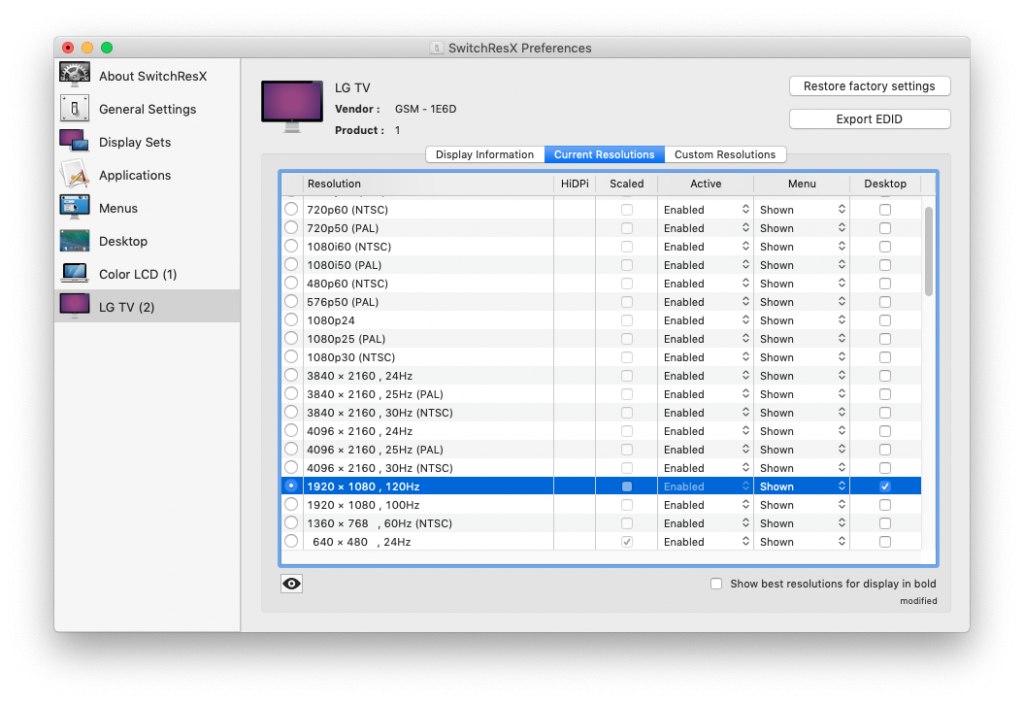Viewport: 1024px width, 704px height.
Task: Click the Restore factory settings button
Action: 869,86
